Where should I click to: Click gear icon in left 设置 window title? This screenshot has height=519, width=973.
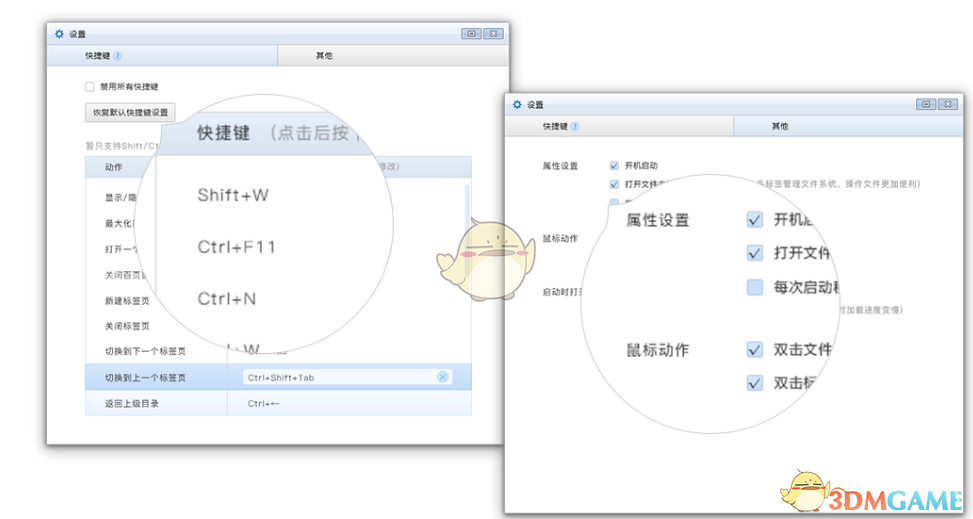coord(59,34)
